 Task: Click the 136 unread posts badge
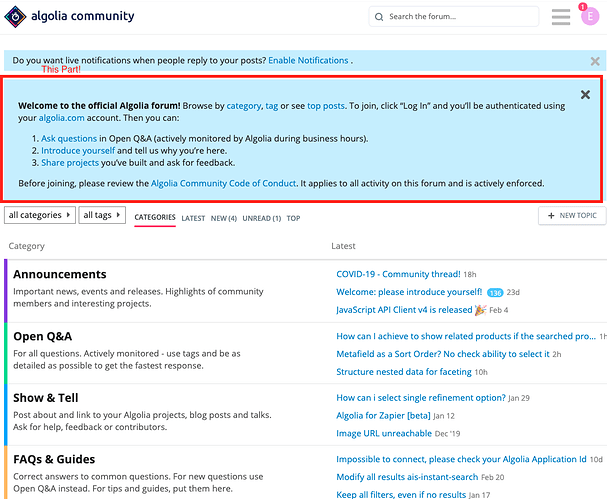tap(495, 293)
